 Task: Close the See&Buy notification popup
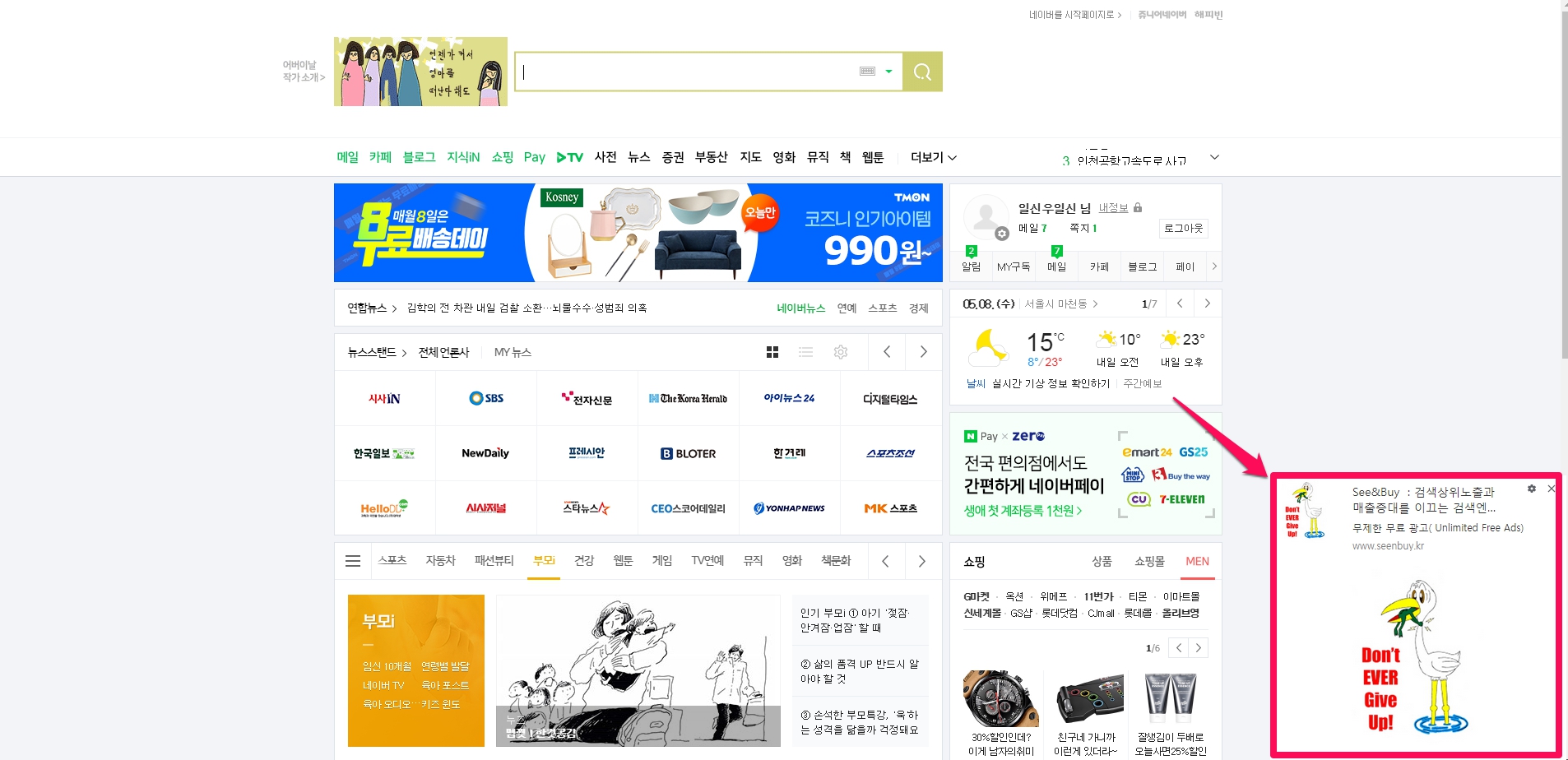1552,489
